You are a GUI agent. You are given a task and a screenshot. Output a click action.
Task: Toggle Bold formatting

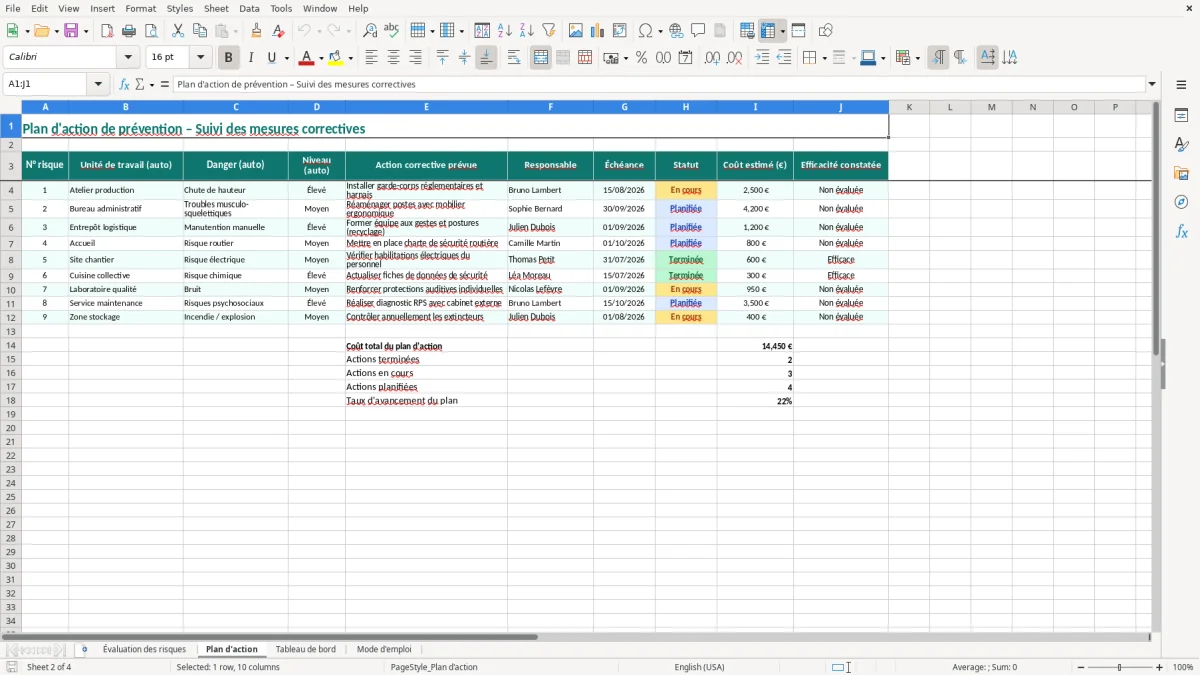pos(229,58)
